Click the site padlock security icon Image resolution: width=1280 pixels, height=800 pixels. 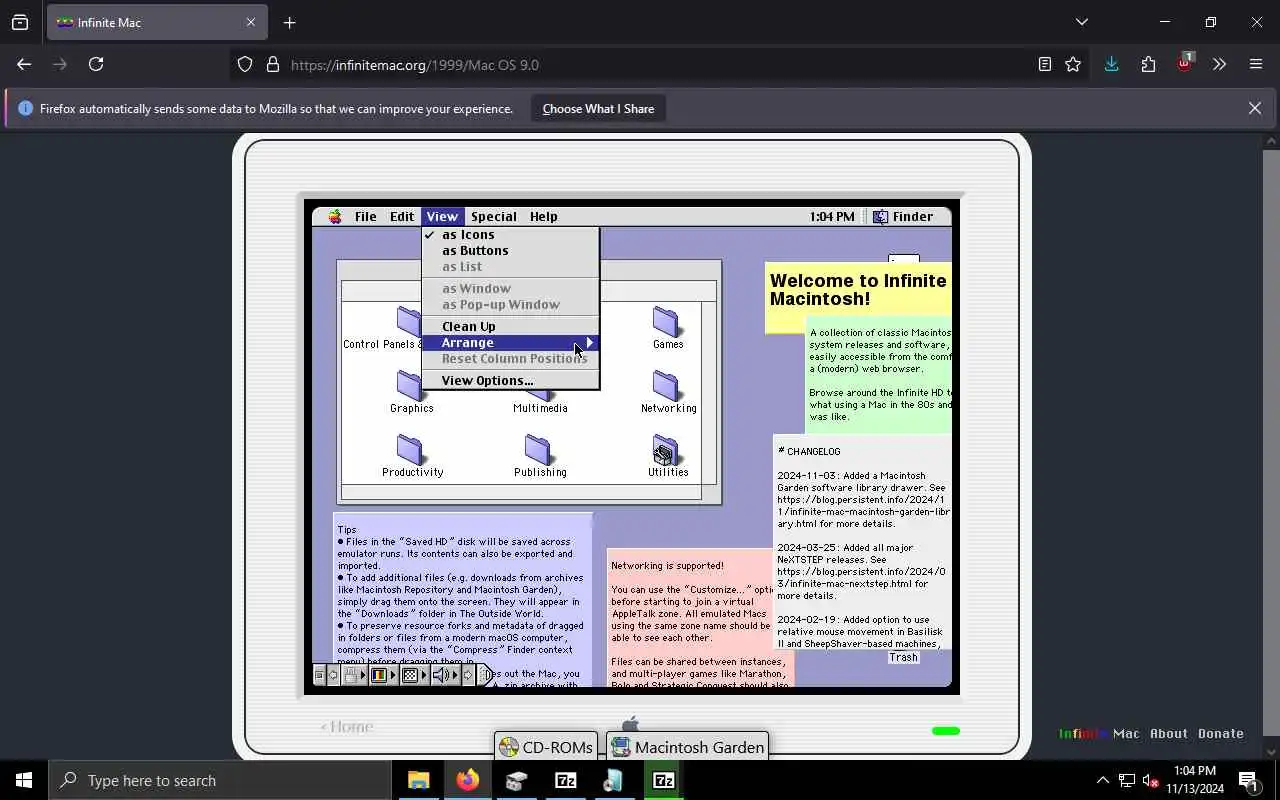click(x=272, y=64)
